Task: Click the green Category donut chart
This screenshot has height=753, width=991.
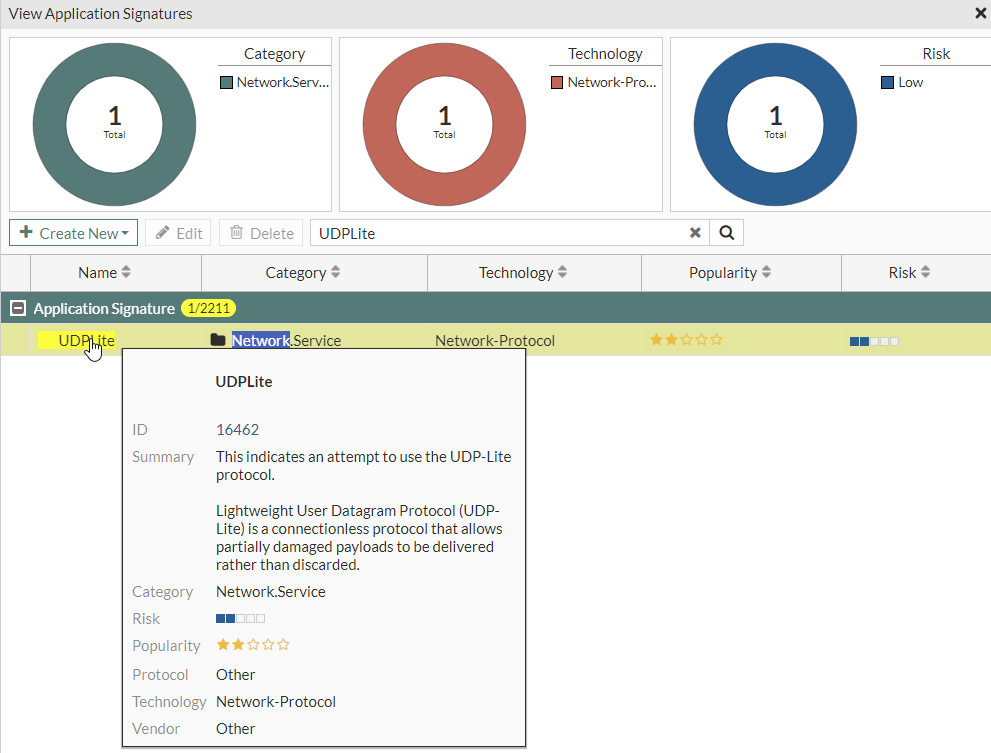Action: pyautogui.click(x=114, y=125)
